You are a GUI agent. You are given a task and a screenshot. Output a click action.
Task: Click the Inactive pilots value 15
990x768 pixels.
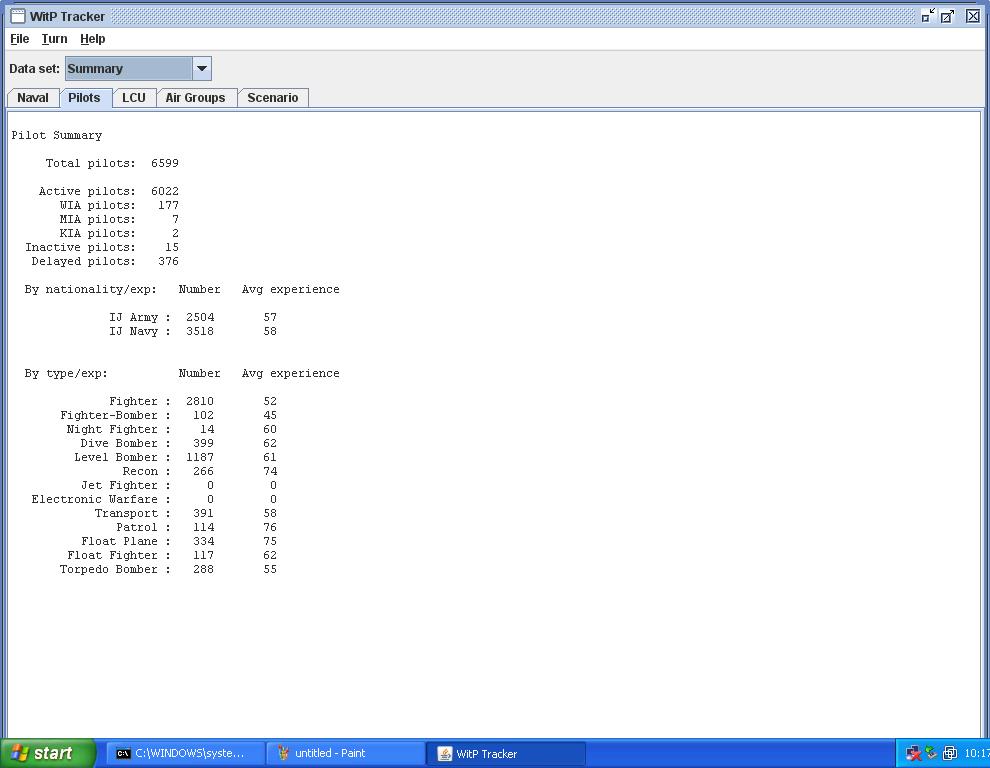tap(172, 247)
